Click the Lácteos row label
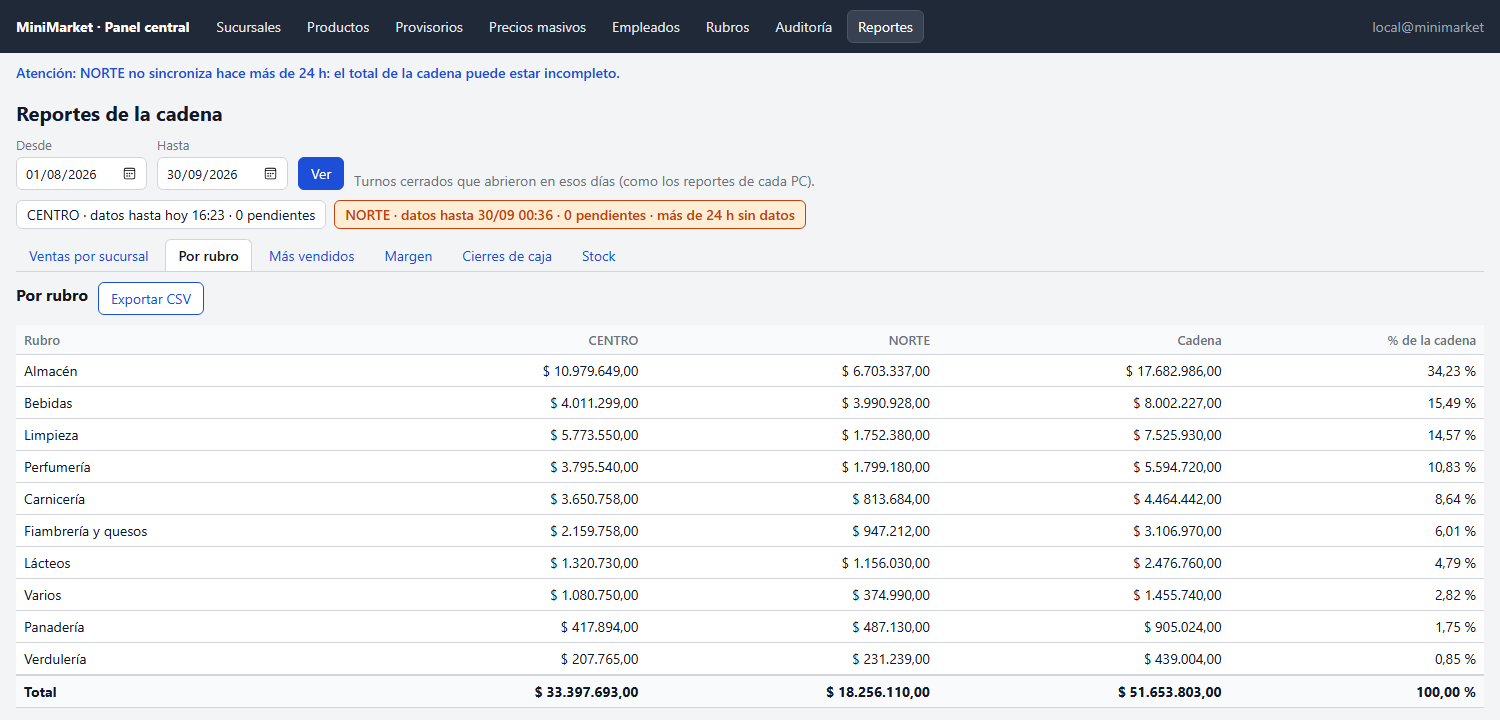The image size is (1500, 720). [x=48, y=563]
